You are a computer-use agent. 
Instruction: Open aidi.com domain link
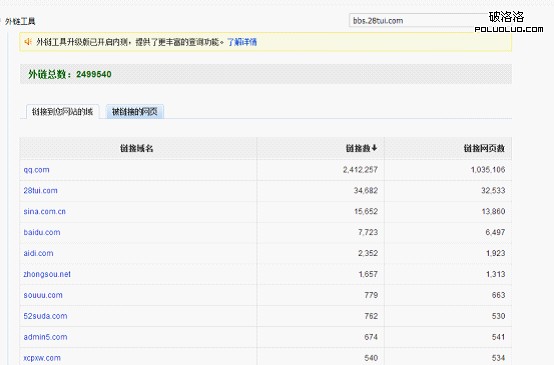pos(38,253)
